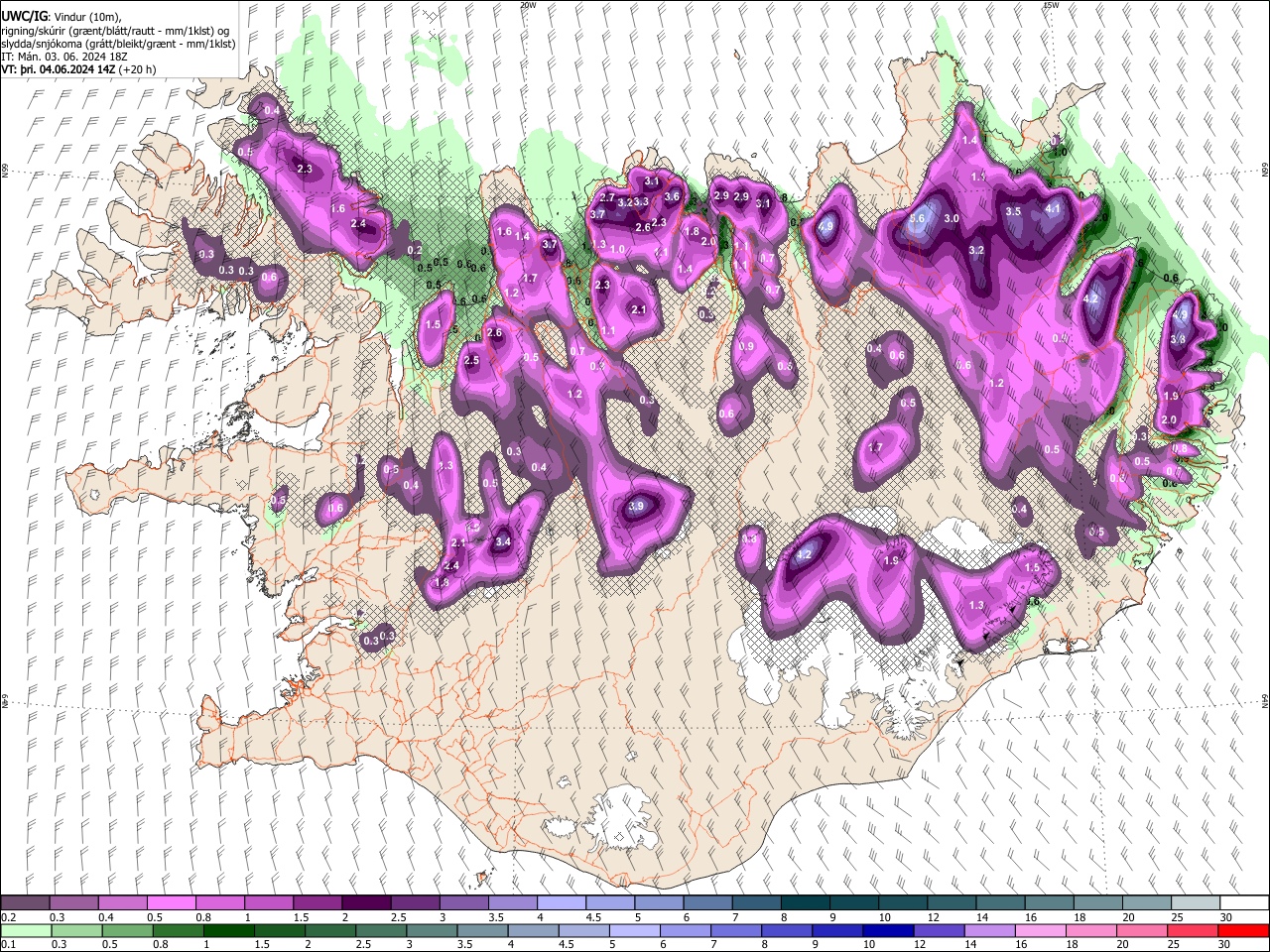Viewport: 1270px width, 952px height.
Task: Select the pale green legend swatch labelled 0.1
Action: point(26,930)
